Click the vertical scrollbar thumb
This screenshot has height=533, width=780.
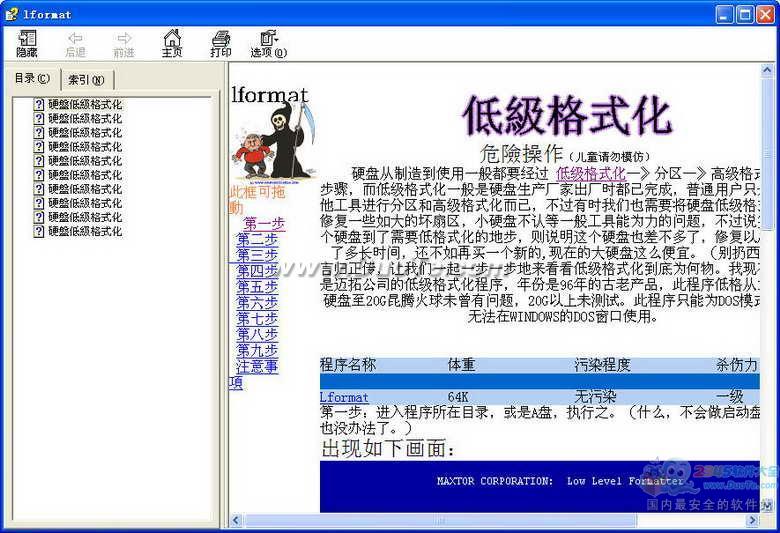(x=767, y=154)
